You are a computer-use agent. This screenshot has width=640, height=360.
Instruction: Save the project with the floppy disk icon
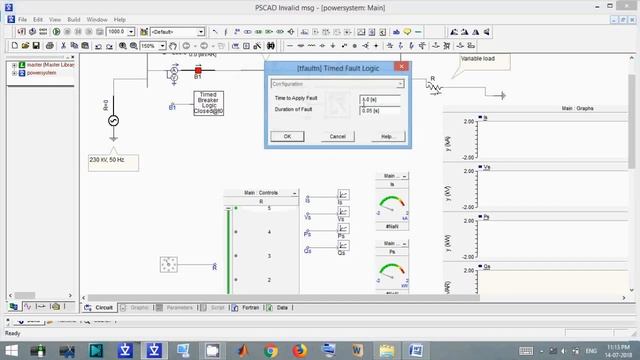pyautogui.click(x=36, y=46)
